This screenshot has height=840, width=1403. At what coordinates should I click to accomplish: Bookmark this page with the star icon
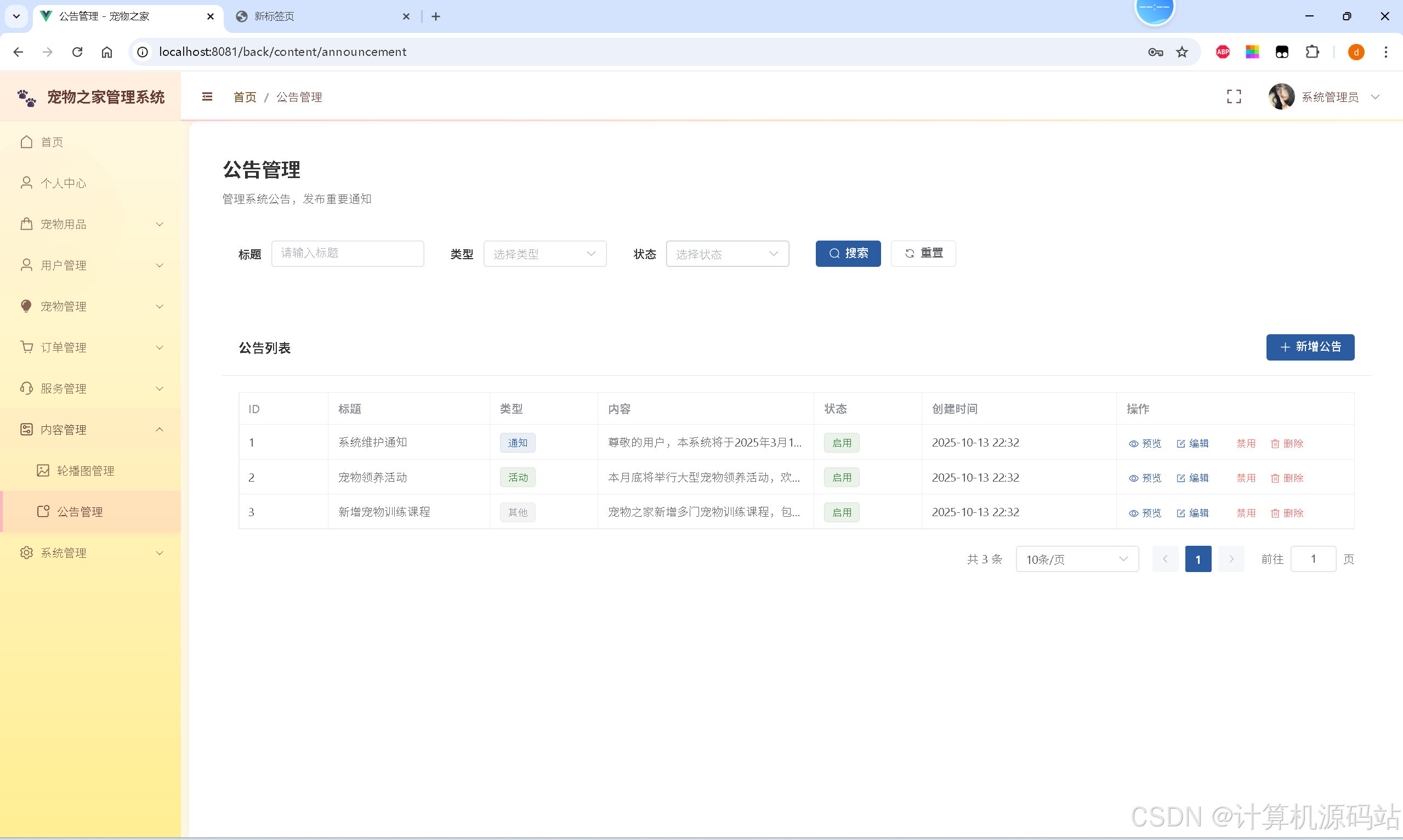1182,52
